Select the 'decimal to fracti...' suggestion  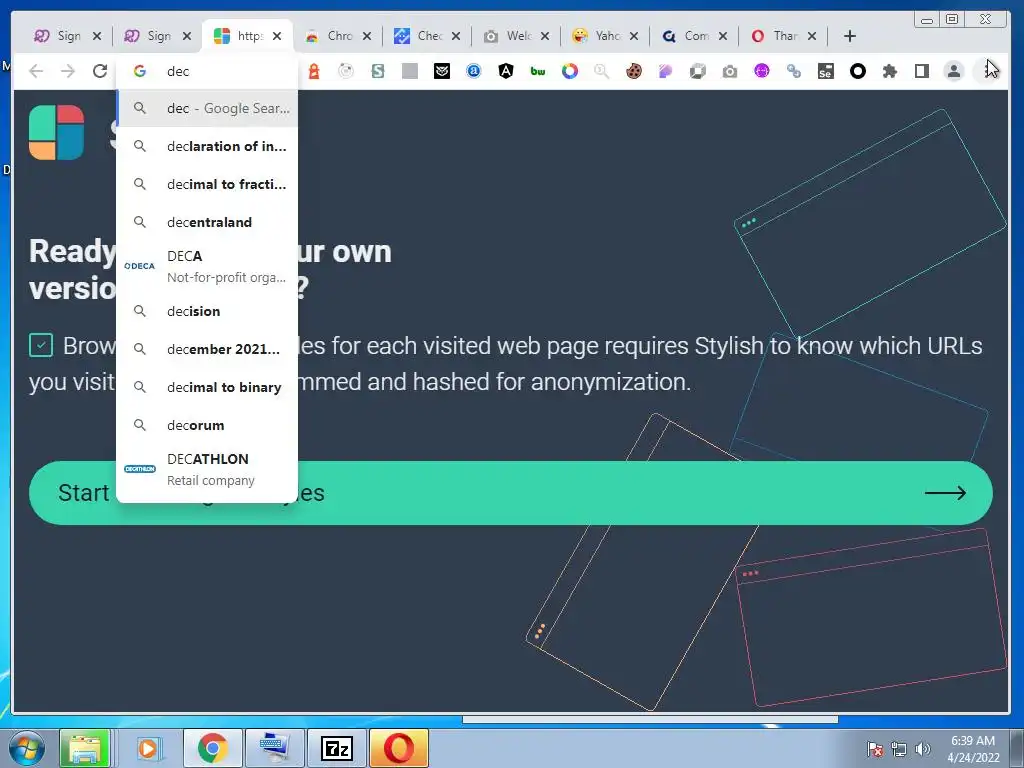(x=207, y=184)
